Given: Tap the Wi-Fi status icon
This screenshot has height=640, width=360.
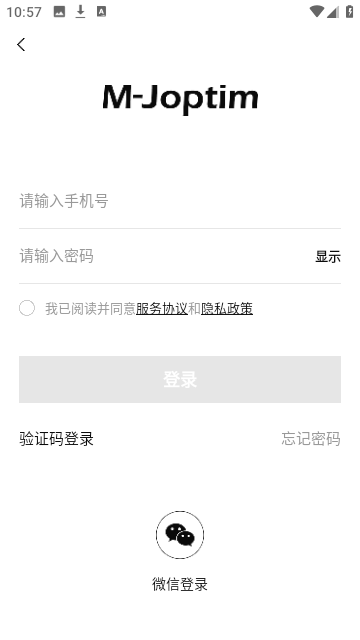Looking at the screenshot, I should pos(317,11).
